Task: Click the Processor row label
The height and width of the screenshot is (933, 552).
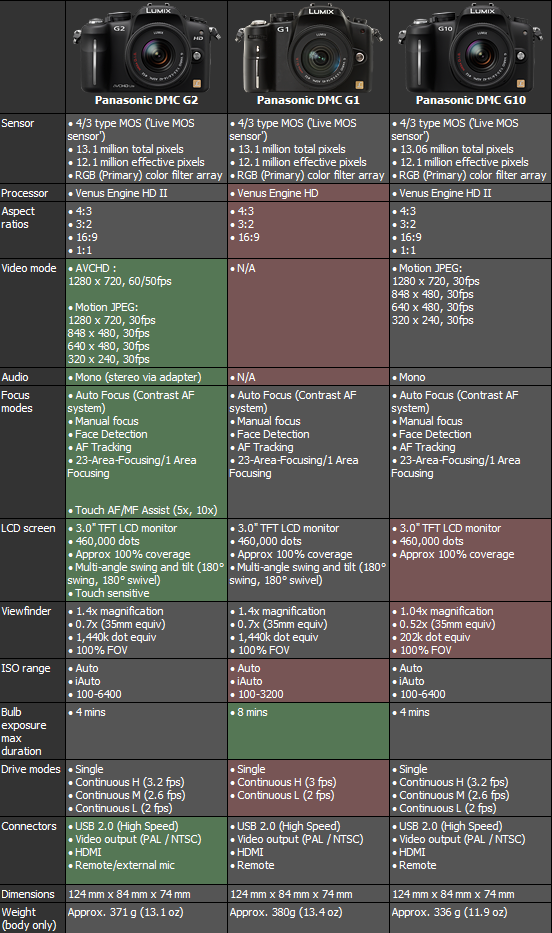Action: pyautogui.click(x=24, y=193)
